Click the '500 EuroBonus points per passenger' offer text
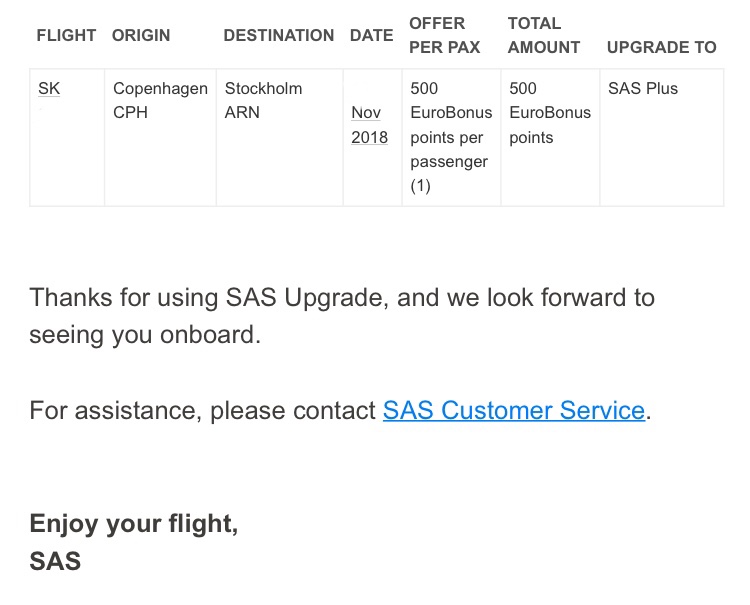This screenshot has height=605, width=750. click(450, 137)
